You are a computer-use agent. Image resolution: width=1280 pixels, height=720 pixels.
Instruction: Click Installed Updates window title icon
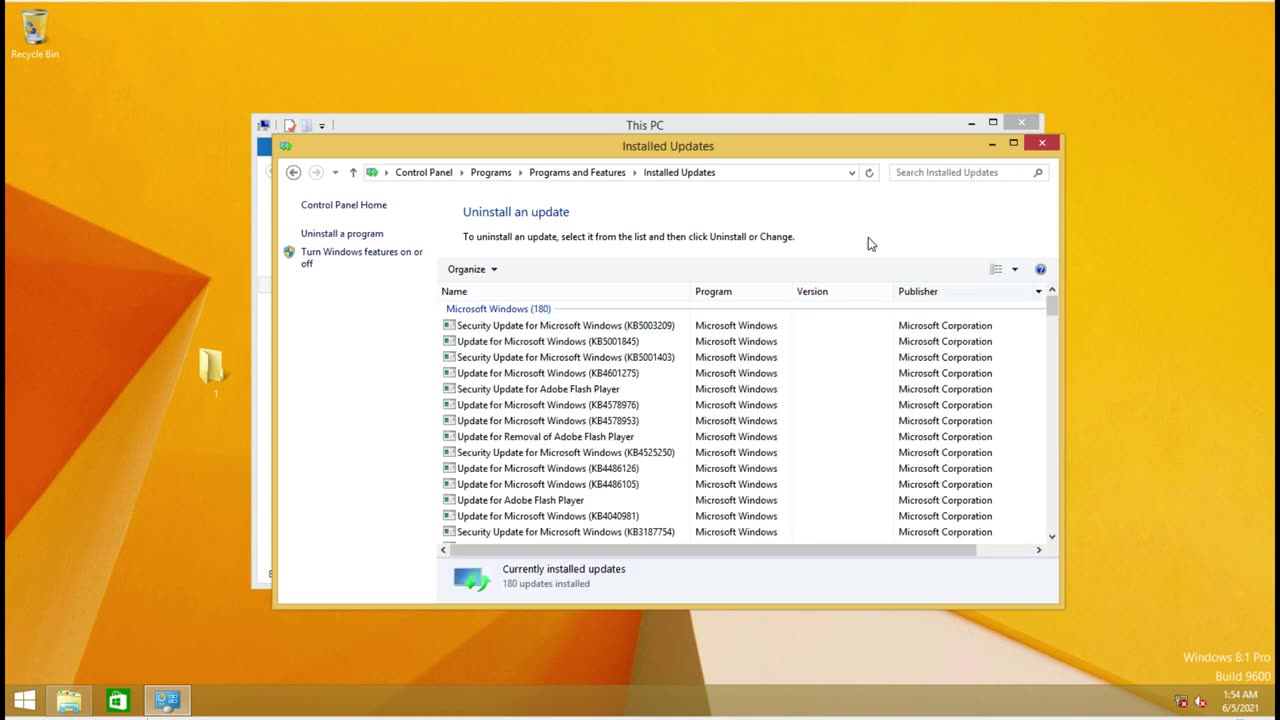click(286, 146)
